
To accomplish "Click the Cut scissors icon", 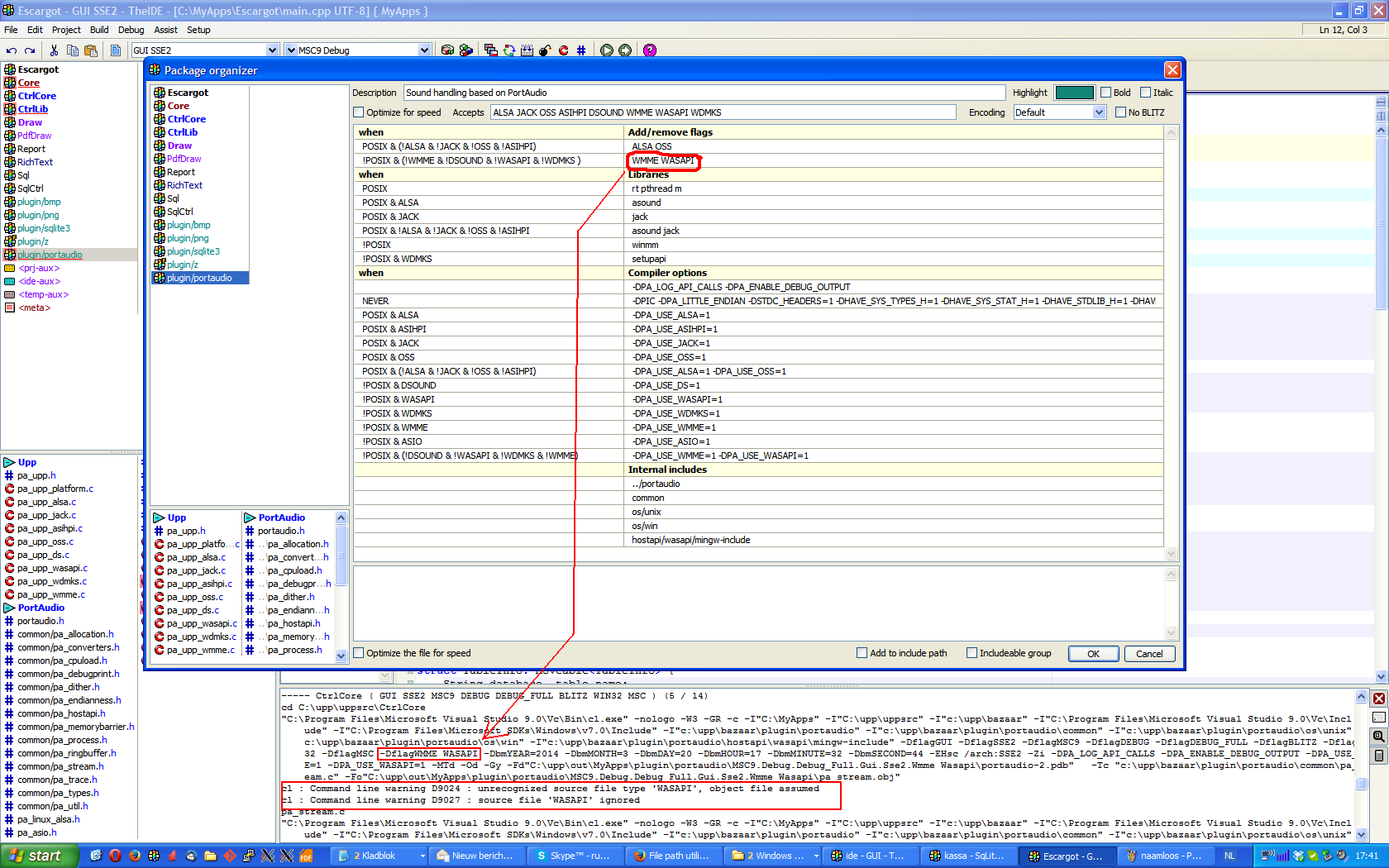I will pyautogui.click(x=54, y=50).
